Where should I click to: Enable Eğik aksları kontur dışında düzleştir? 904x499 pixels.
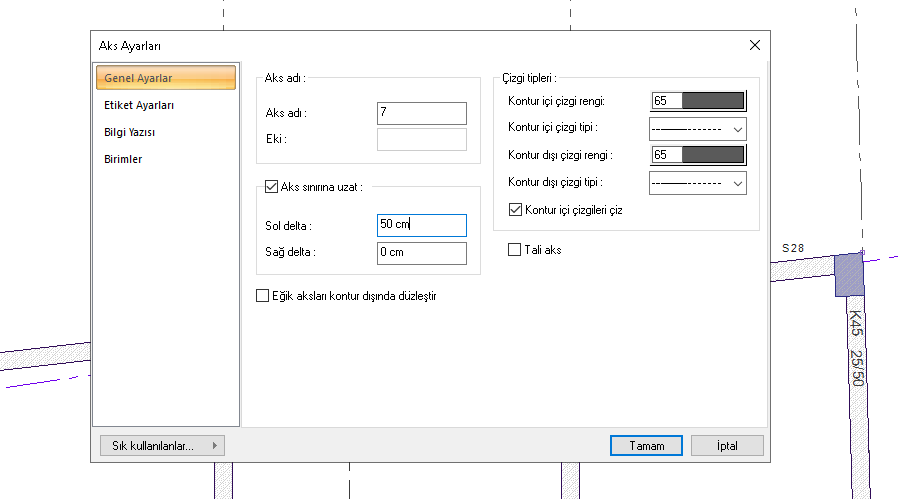(262, 296)
